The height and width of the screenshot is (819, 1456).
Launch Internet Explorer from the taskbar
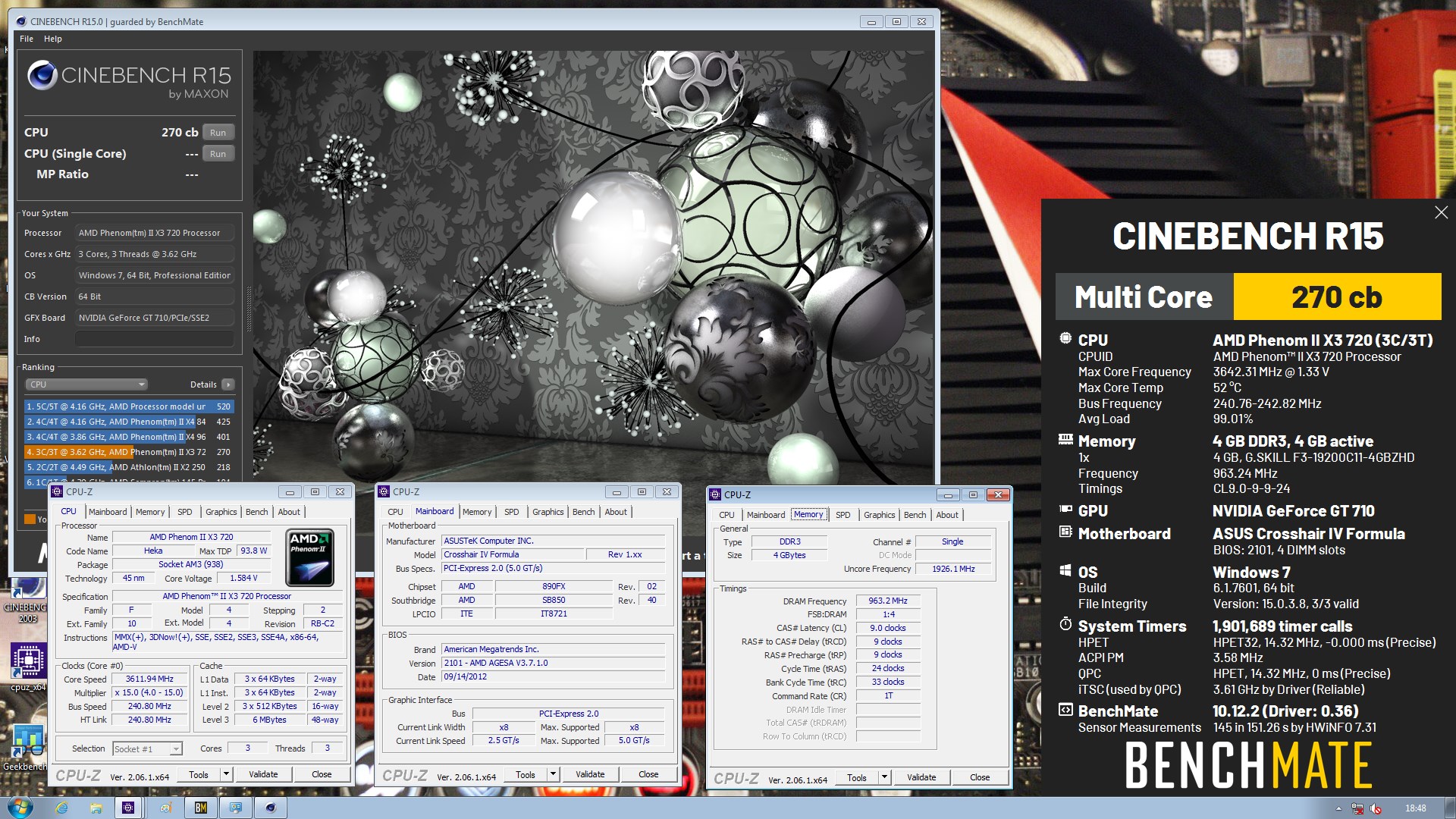tap(61, 808)
